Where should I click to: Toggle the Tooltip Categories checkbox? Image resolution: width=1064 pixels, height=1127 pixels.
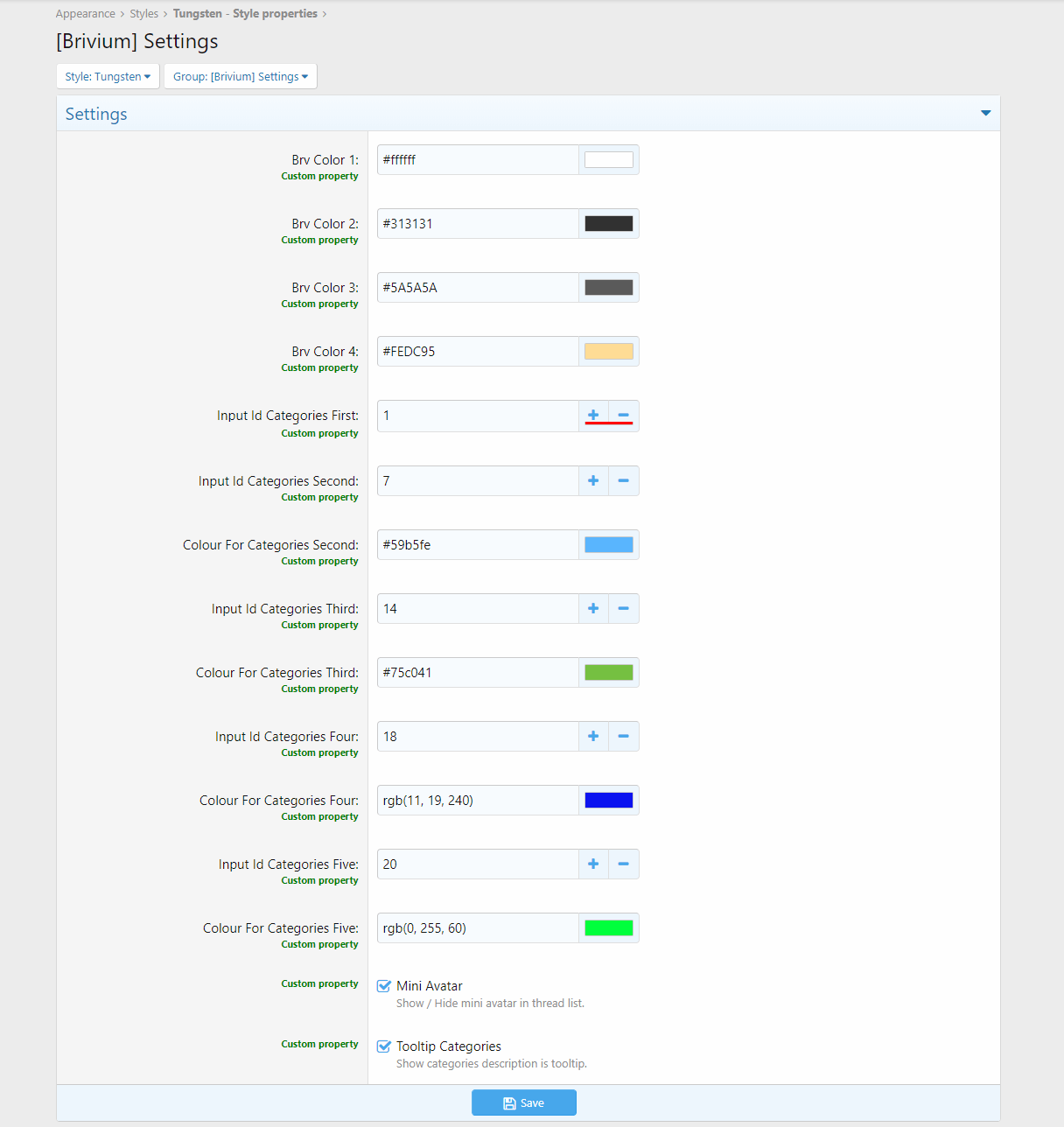[384, 1046]
